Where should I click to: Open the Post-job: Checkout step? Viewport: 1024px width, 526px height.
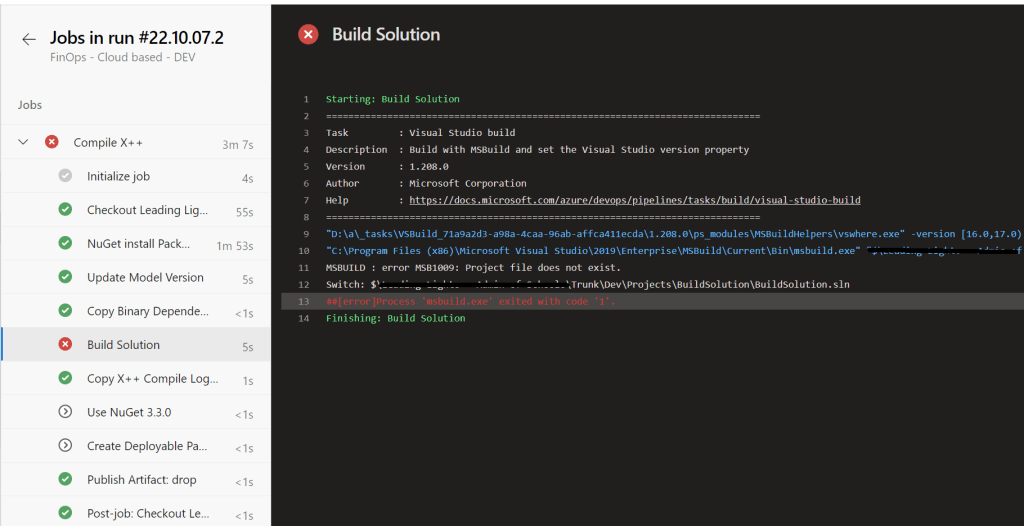[x=148, y=514]
